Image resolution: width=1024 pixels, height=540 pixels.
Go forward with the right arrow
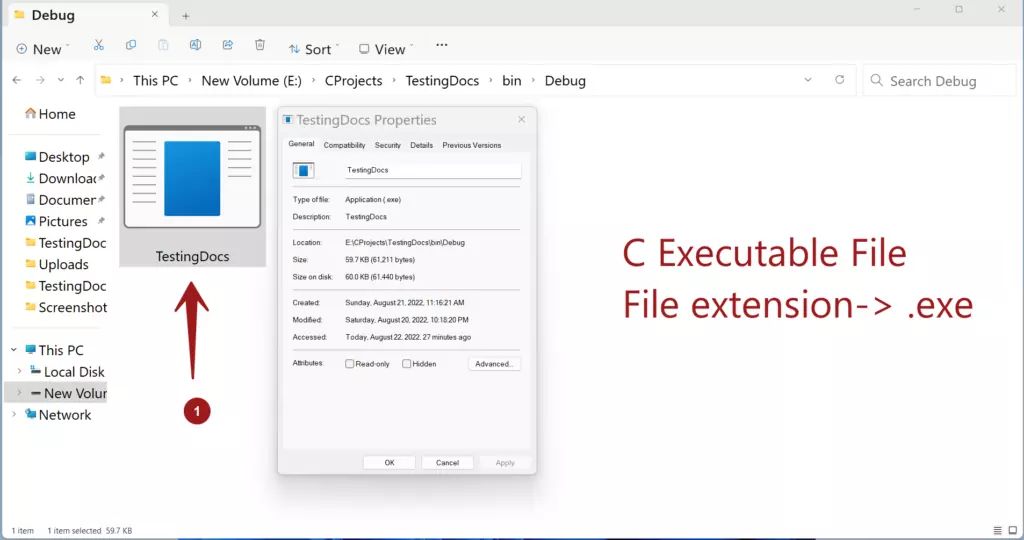coord(40,80)
